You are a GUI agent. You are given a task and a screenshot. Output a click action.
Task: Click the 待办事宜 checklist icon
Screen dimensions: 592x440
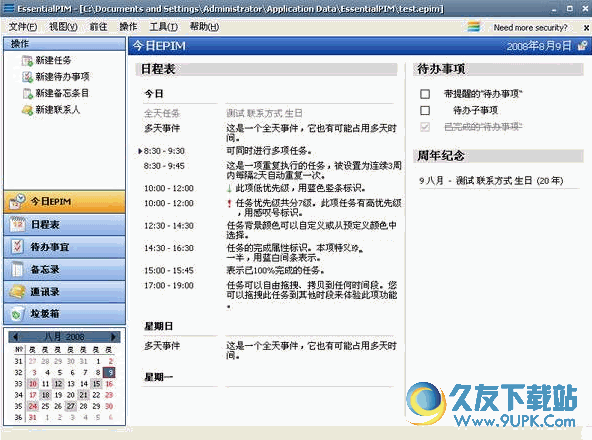[17, 247]
